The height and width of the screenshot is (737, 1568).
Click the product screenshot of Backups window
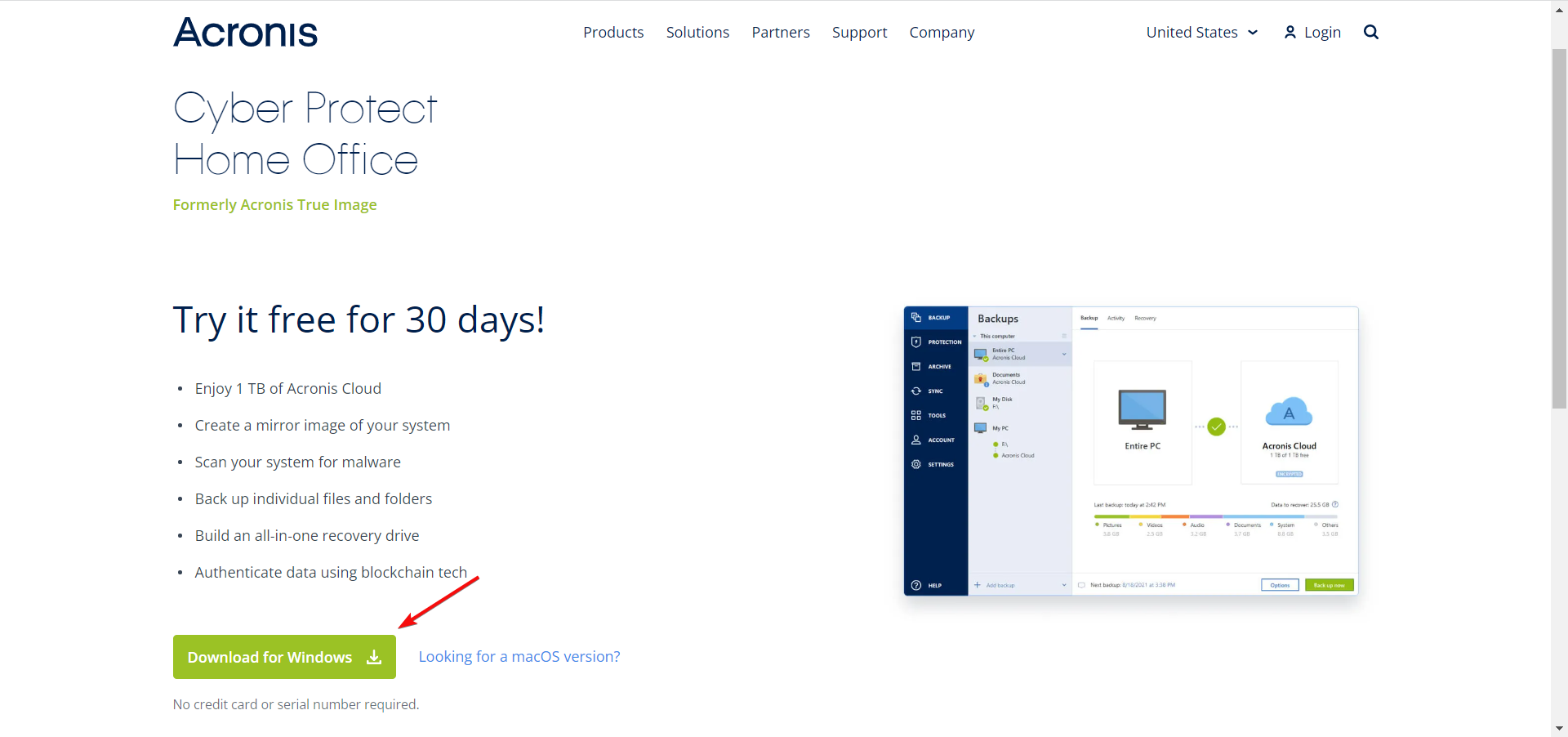tap(1131, 451)
